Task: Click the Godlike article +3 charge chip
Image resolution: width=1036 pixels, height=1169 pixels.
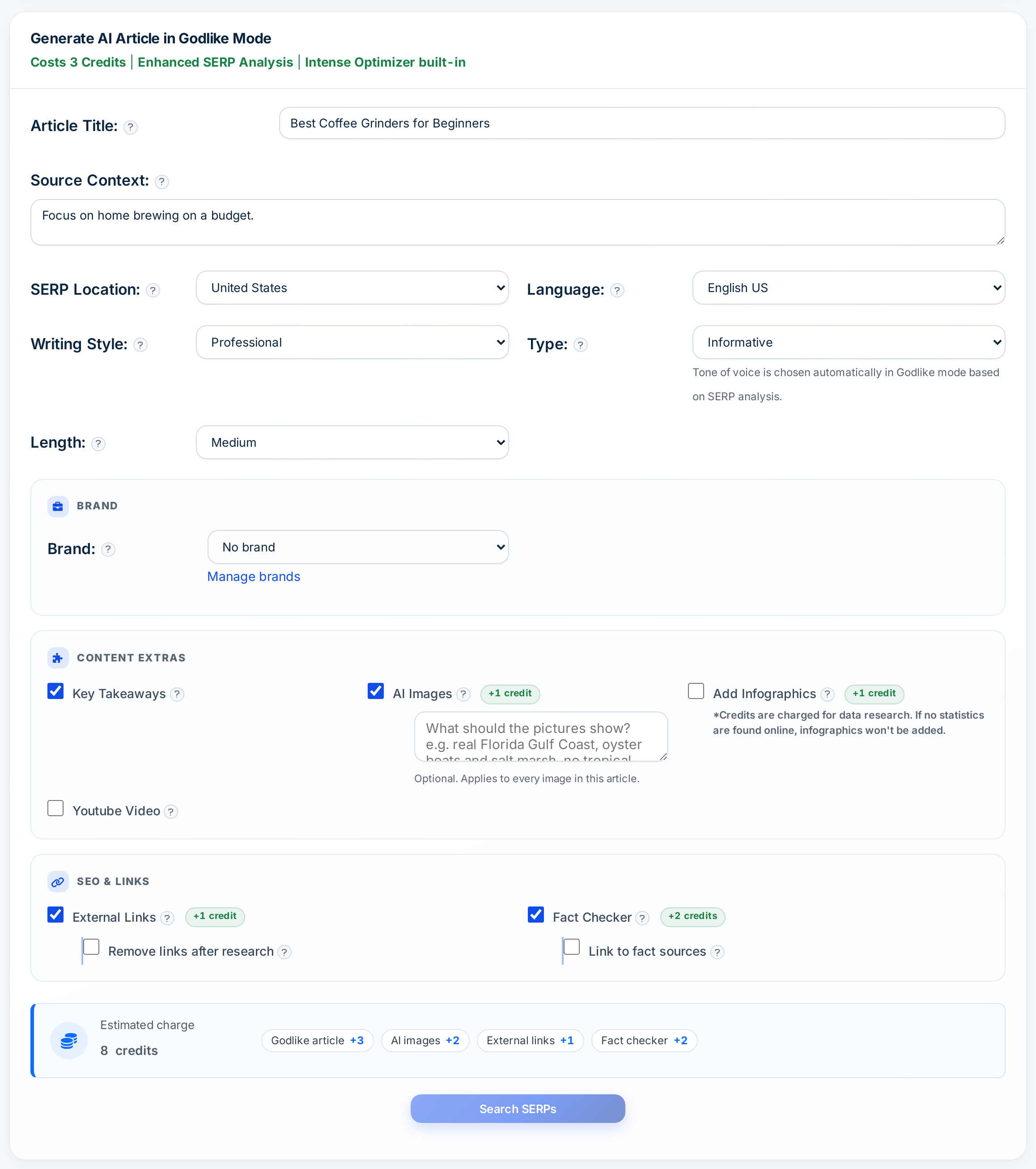Action: tap(318, 1041)
